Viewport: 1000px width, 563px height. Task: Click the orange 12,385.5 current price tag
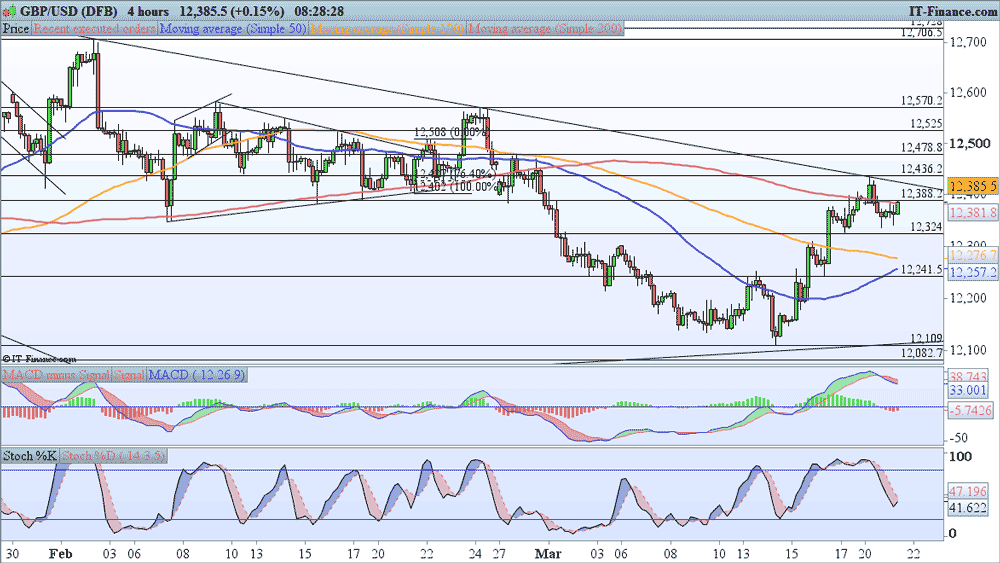coord(973,187)
